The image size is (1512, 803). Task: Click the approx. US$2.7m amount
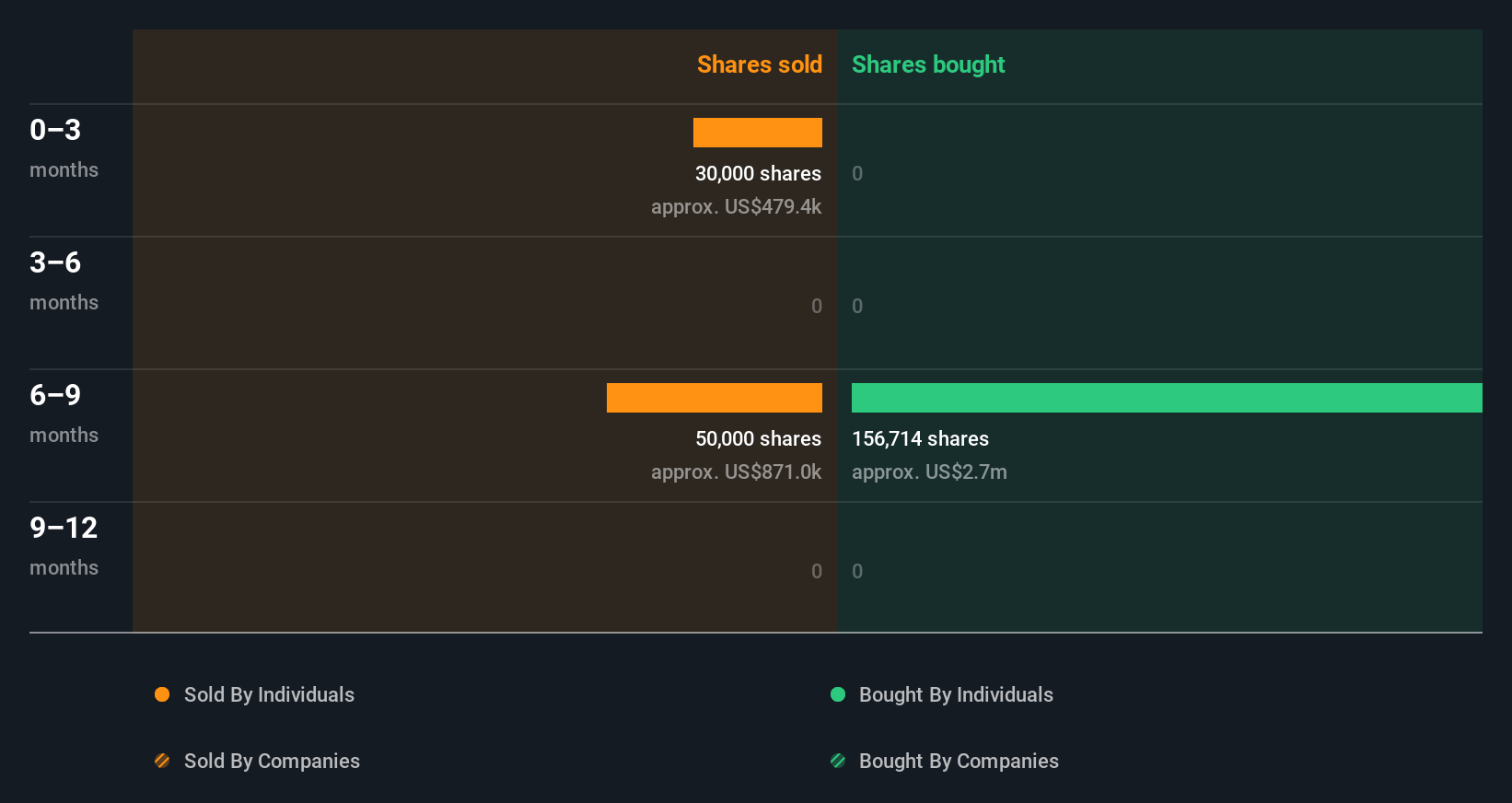pyautogui.click(x=929, y=471)
